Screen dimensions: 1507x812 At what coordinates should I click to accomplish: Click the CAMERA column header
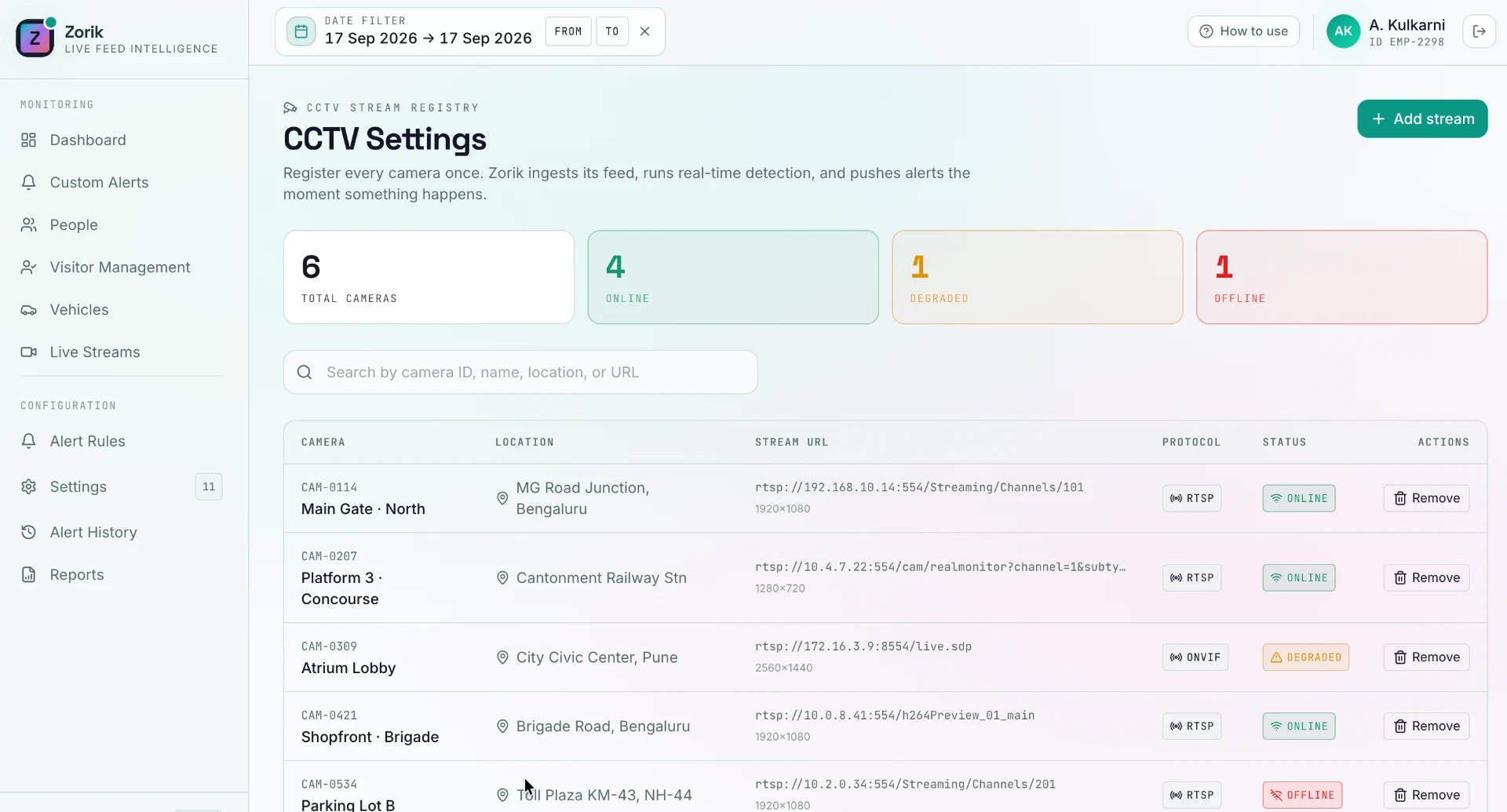323,442
